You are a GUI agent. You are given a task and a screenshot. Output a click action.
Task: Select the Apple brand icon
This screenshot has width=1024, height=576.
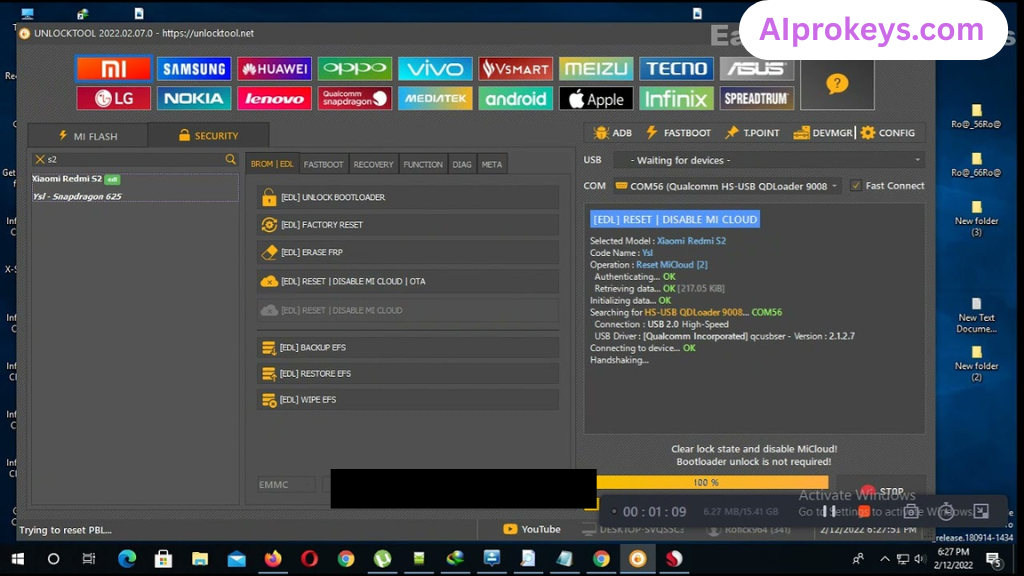596,99
